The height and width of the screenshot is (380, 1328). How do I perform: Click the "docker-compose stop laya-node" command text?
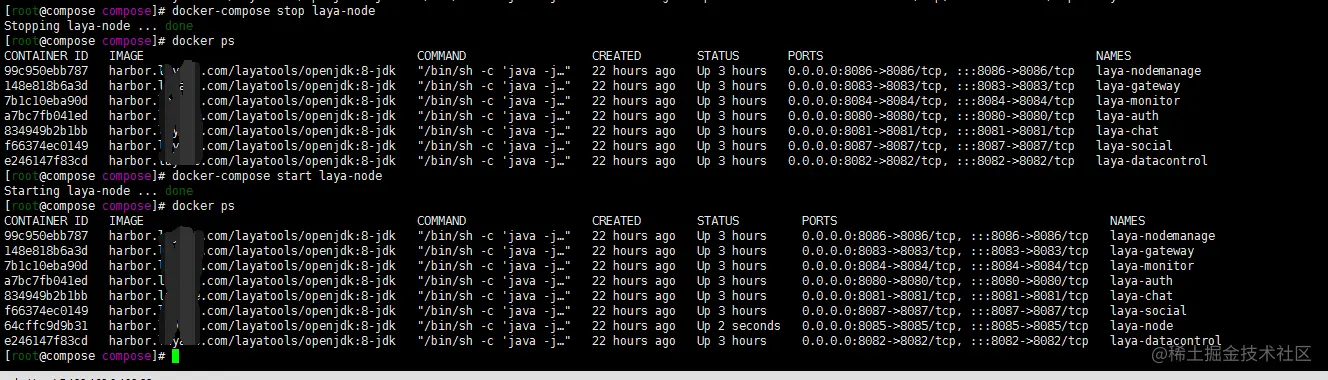pos(277,11)
